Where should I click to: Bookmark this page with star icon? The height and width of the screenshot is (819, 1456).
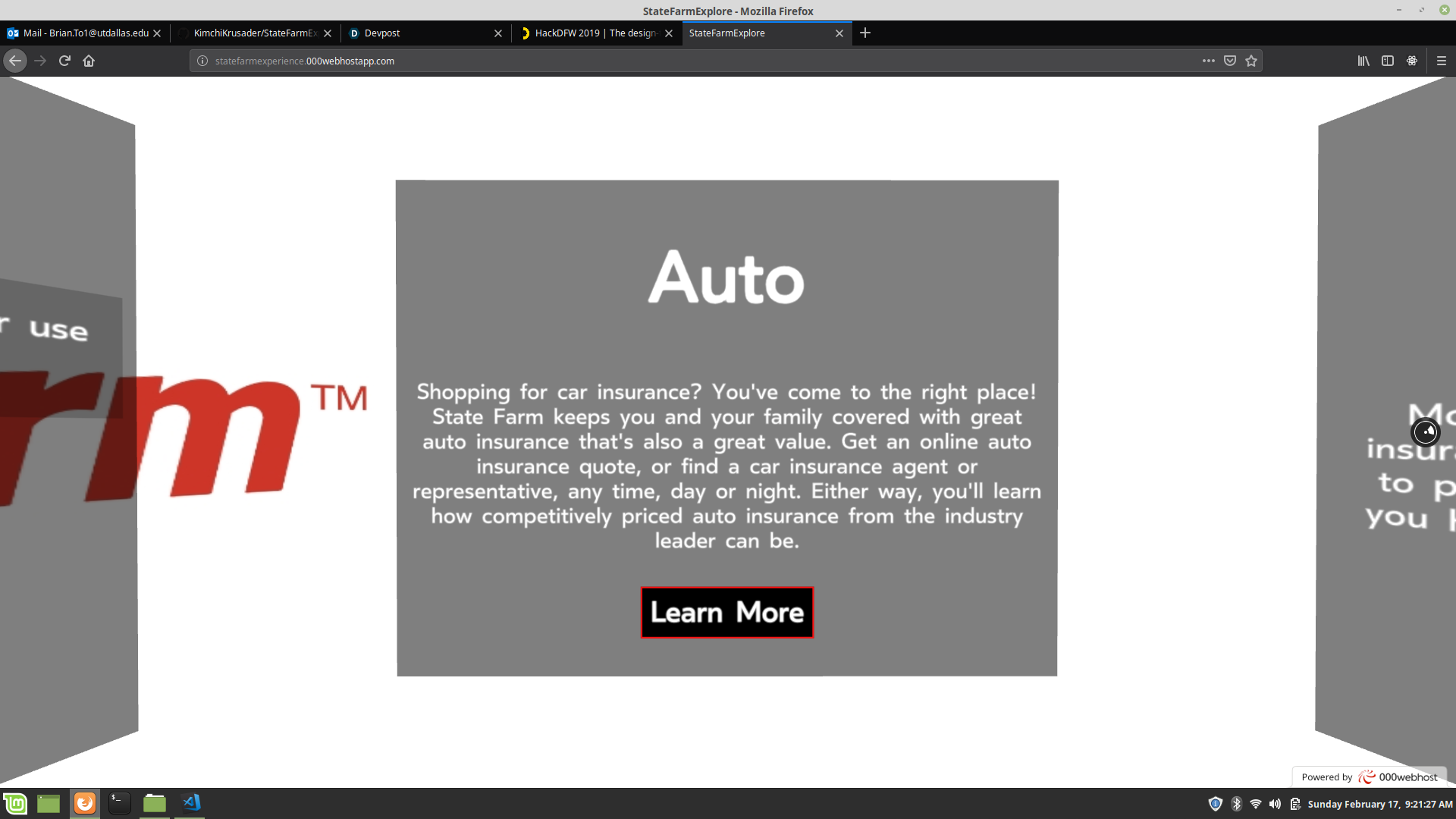click(x=1251, y=61)
